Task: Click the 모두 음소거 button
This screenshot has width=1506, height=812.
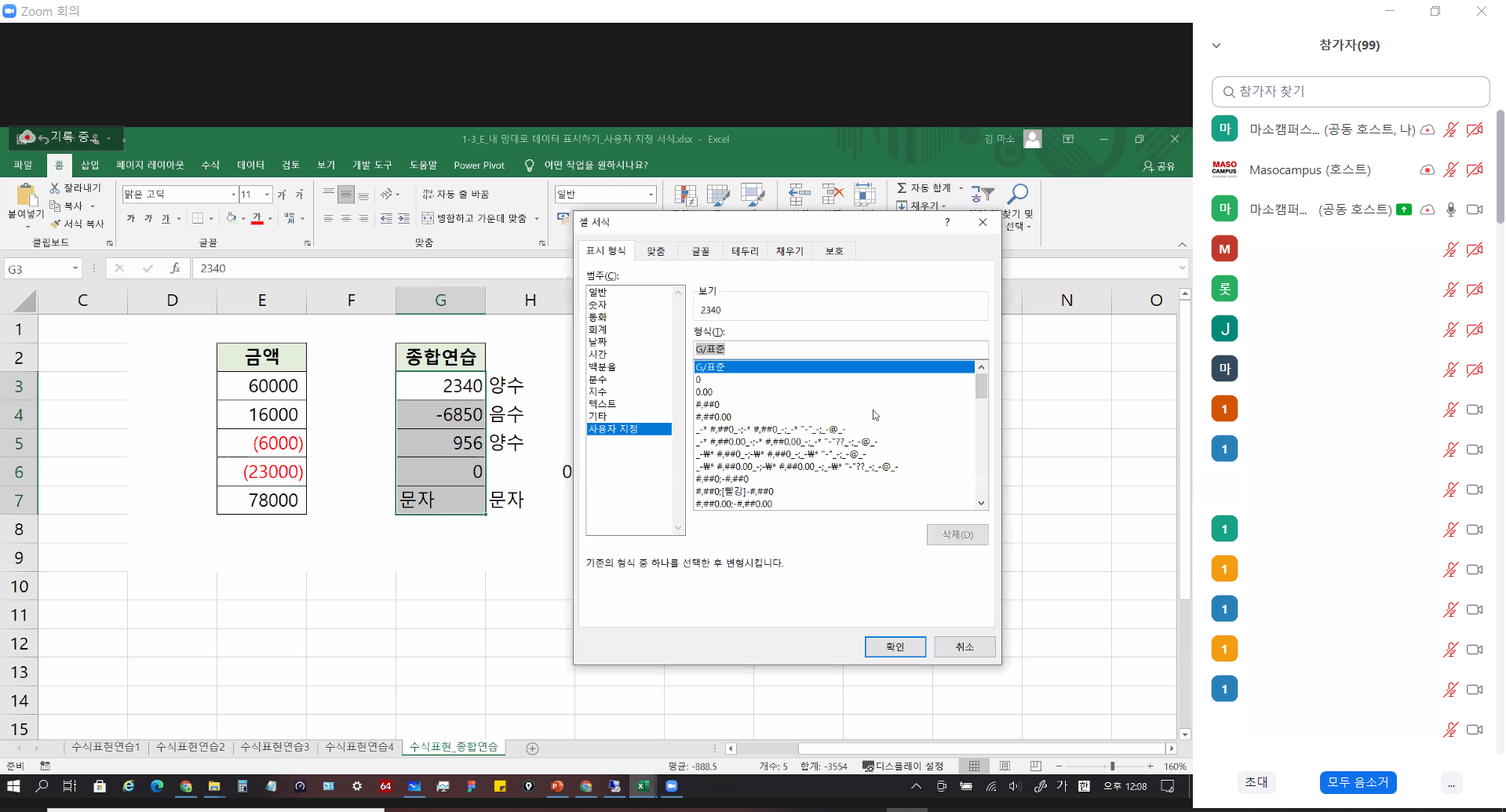Action: pos(1357,782)
